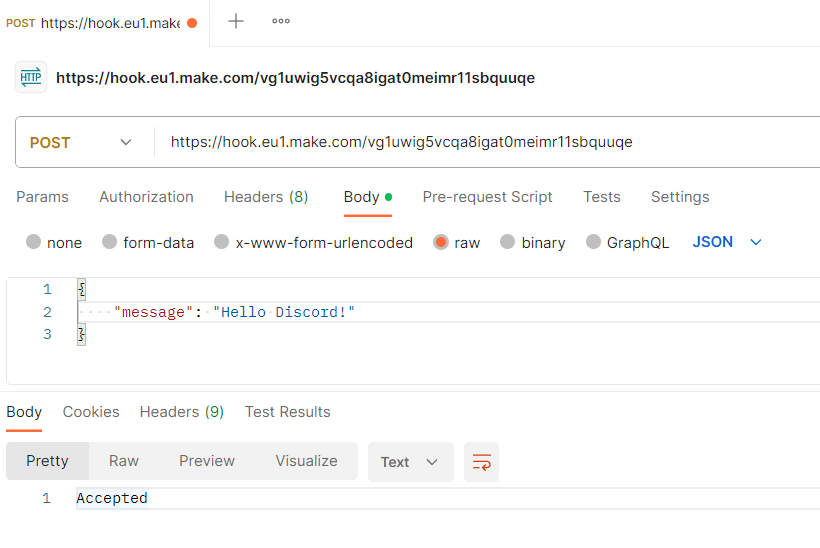
Task: Click the plus icon to open new tab
Action: tap(236, 21)
